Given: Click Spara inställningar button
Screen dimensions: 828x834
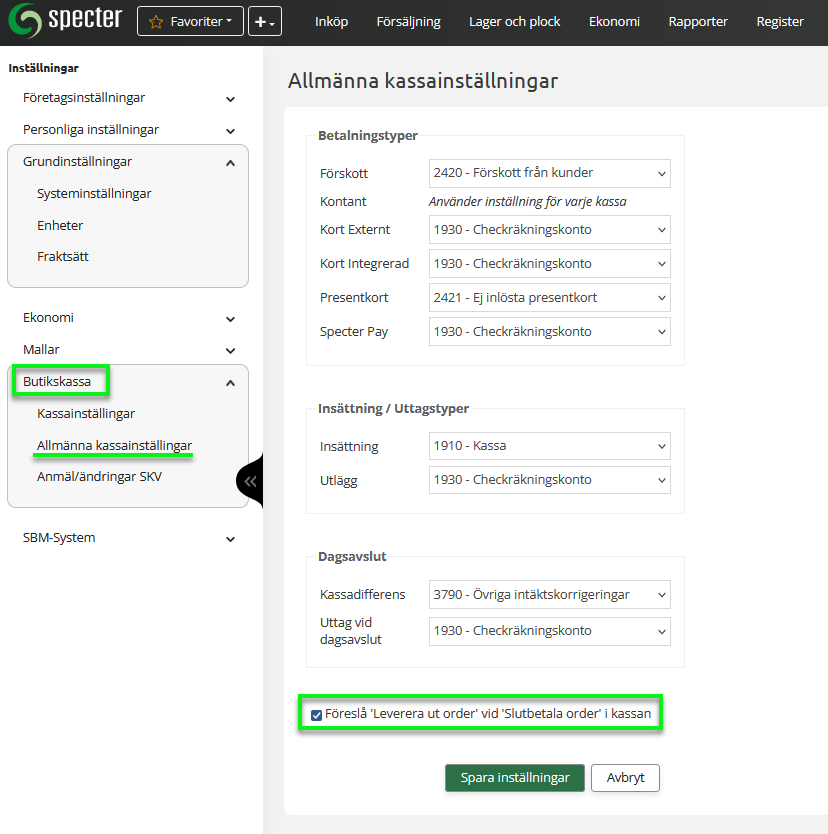Looking at the screenshot, I should [514, 778].
